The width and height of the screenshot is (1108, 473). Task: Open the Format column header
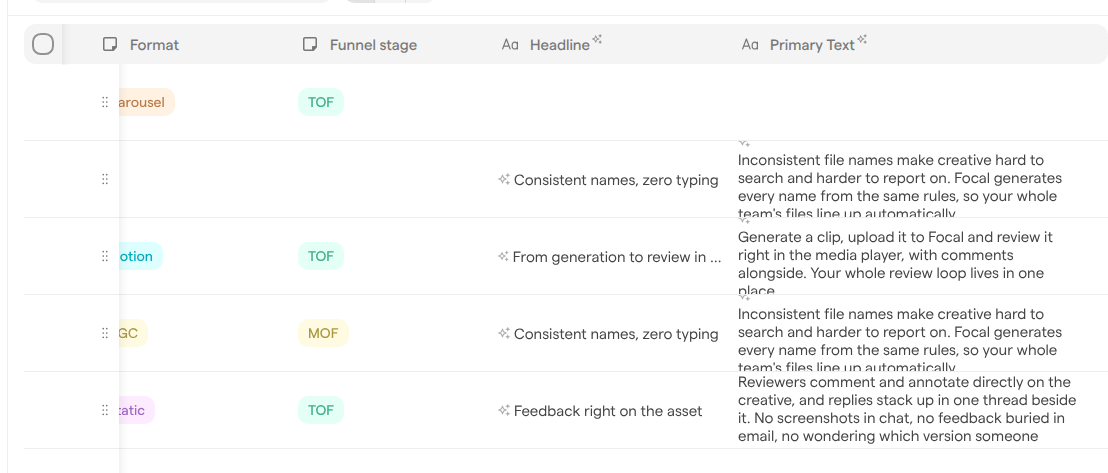154,45
